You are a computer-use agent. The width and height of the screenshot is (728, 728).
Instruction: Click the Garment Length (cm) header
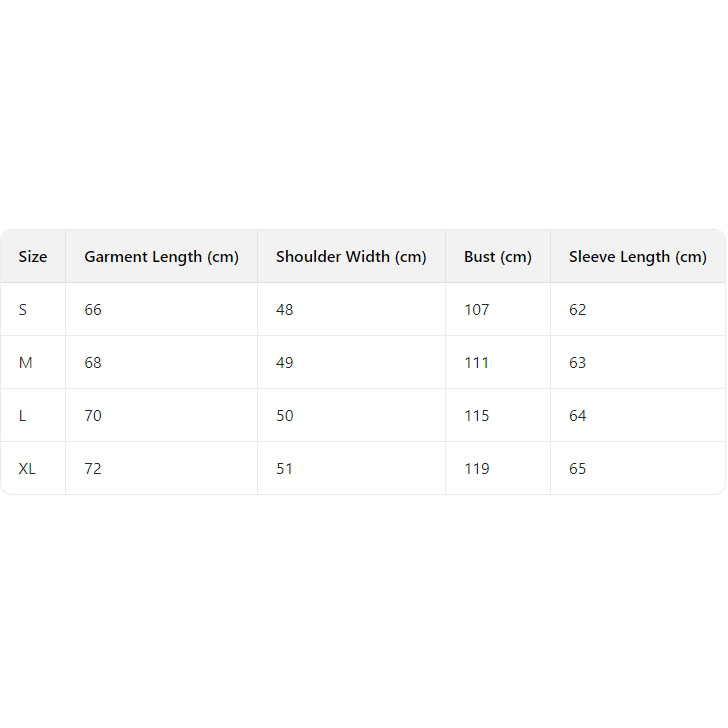pyautogui.click(x=161, y=257)
